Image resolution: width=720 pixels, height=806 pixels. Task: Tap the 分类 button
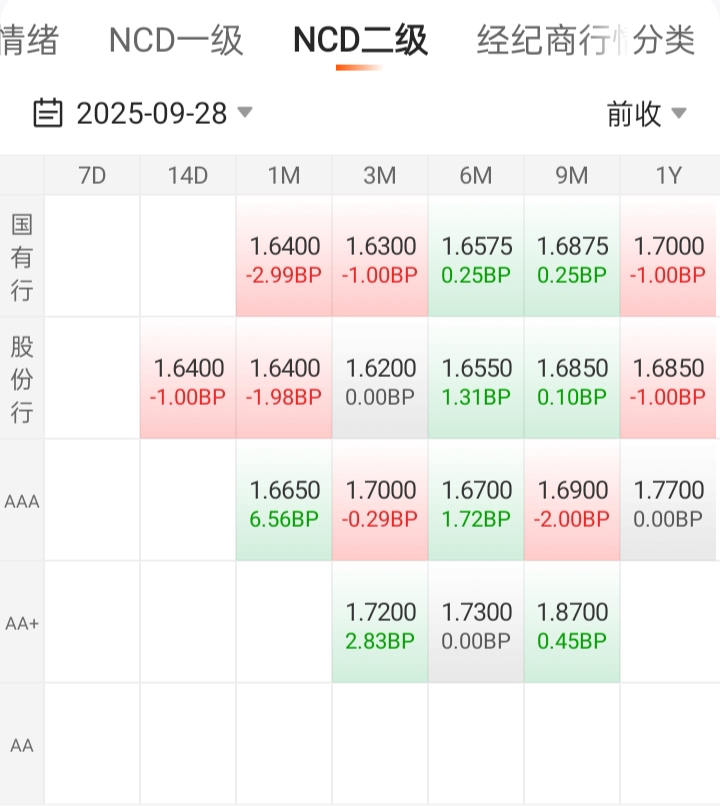click(664, 40)
